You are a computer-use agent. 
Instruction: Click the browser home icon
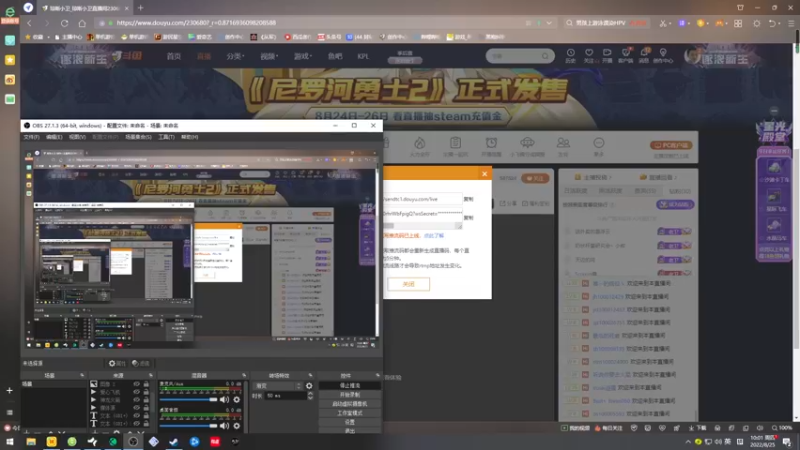pos(82,23)
